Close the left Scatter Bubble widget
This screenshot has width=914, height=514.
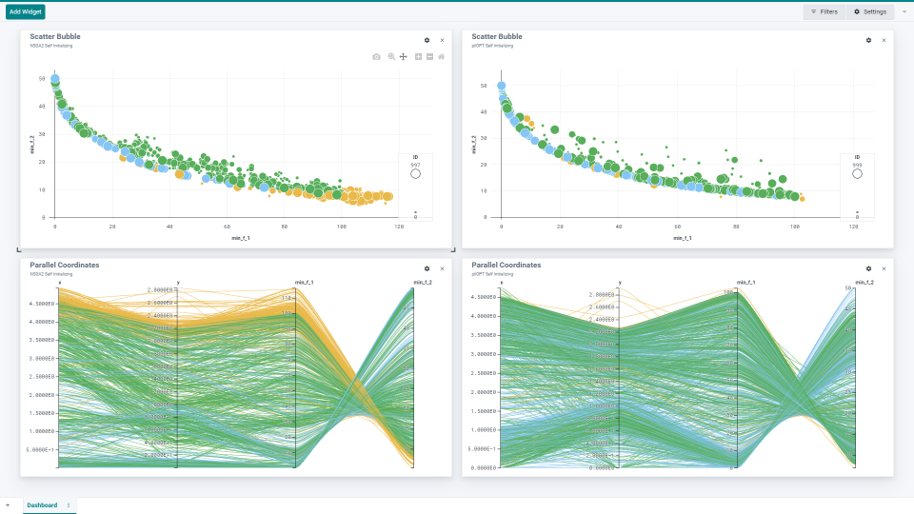(x=442, y=40)
